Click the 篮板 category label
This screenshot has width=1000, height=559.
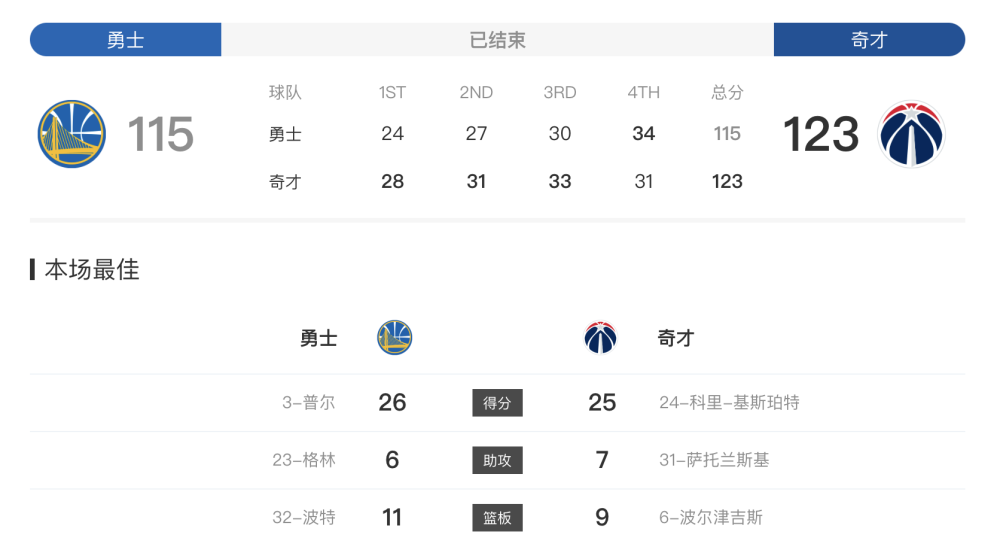[x=497, y=518]
